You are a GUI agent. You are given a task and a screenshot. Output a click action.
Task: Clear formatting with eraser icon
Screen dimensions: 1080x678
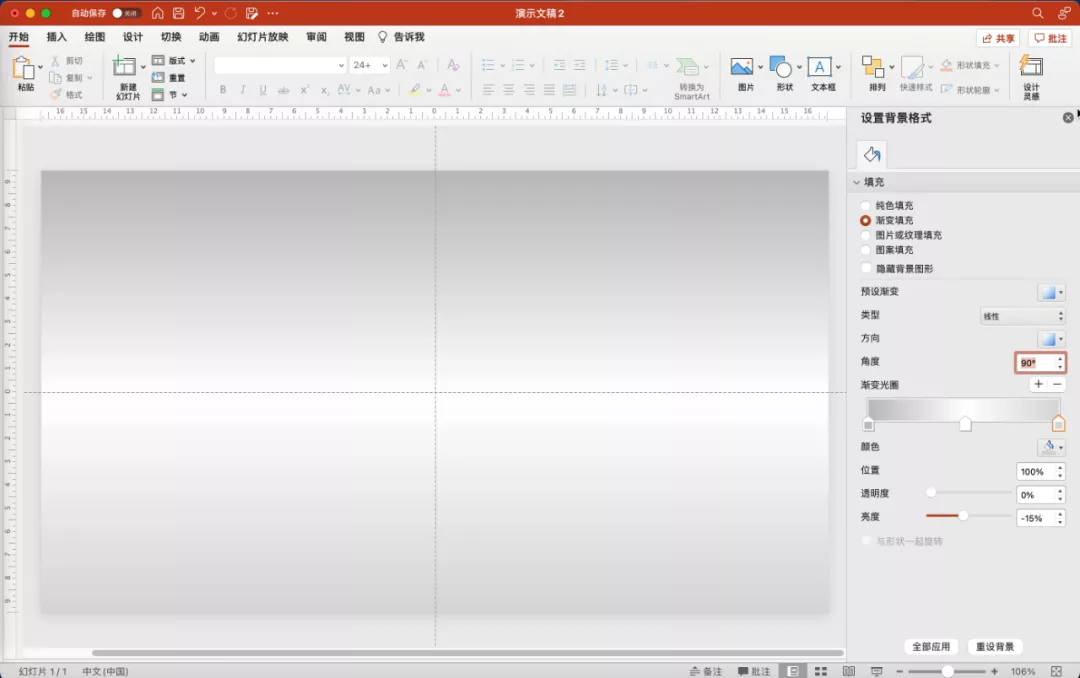click(x=453, y=65)
